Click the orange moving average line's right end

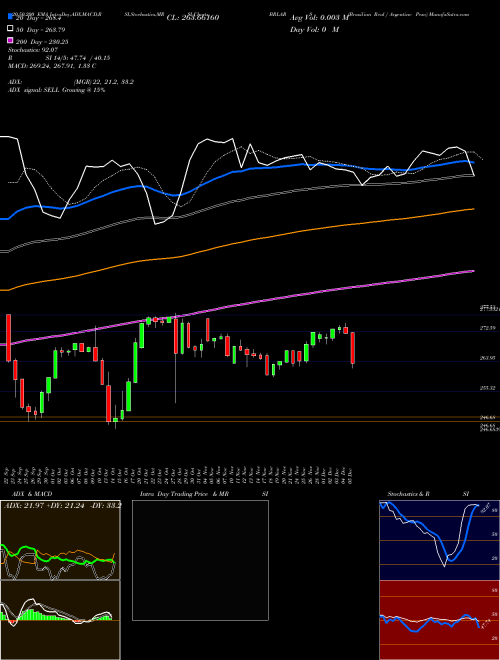coord(472,209)
